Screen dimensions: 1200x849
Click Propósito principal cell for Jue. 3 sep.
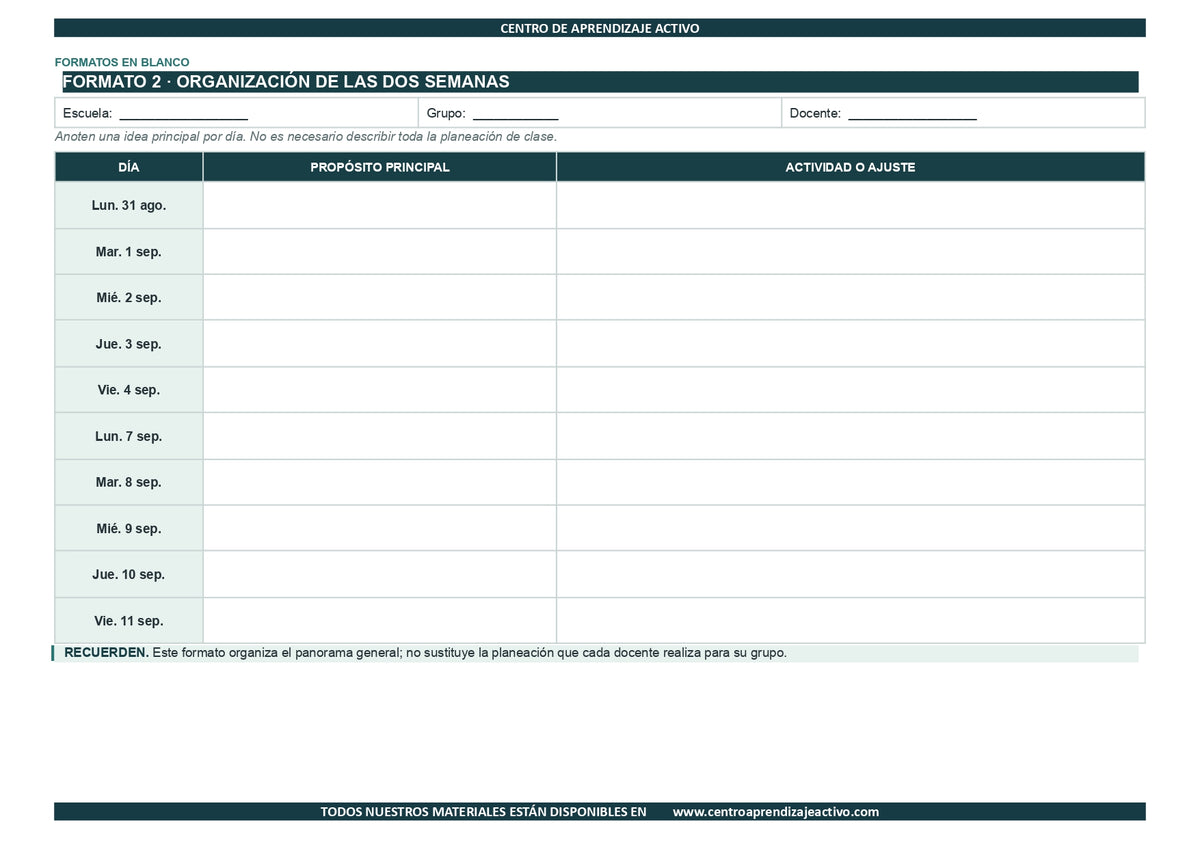click(380, 344)
